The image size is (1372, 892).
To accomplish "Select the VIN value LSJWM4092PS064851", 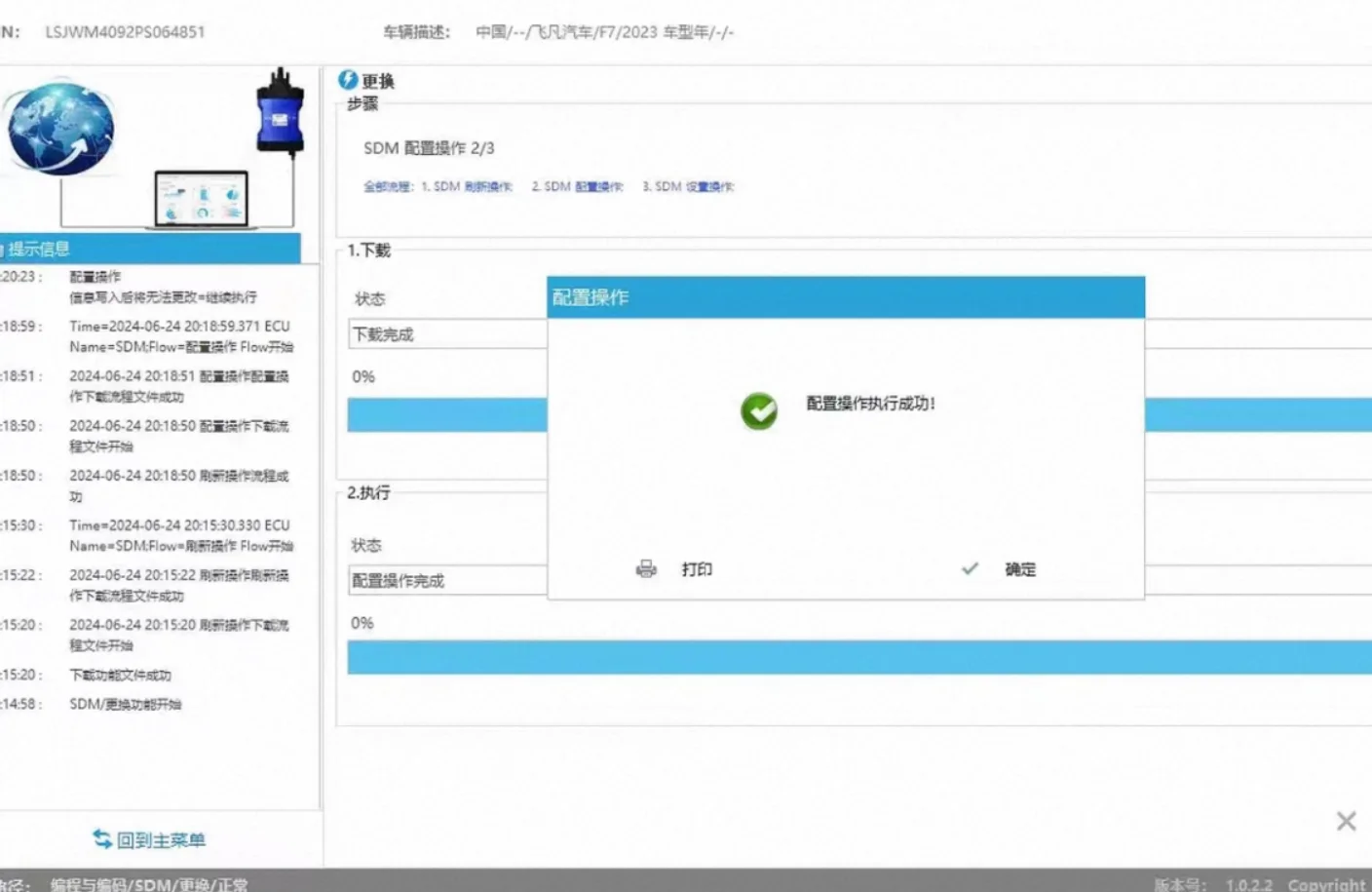I will (125, 31).
